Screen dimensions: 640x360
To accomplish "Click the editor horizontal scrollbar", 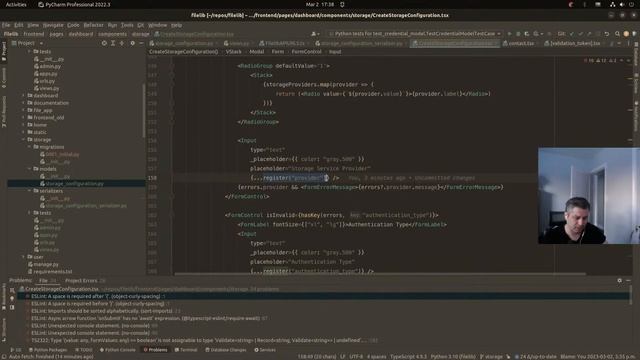I will 380,274.
